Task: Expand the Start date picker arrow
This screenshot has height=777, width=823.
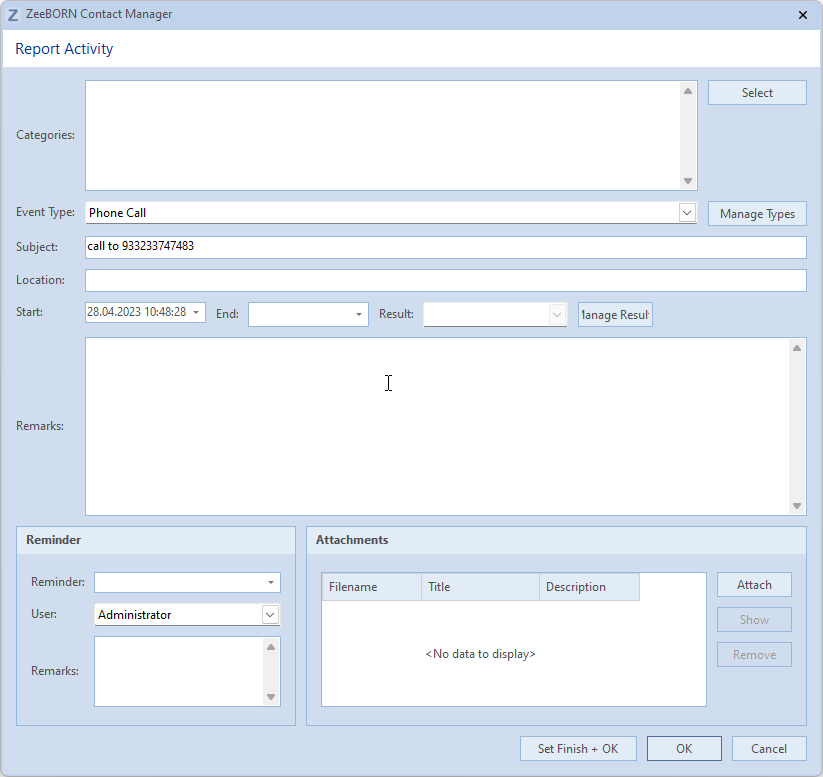Action: click(196, 313)
